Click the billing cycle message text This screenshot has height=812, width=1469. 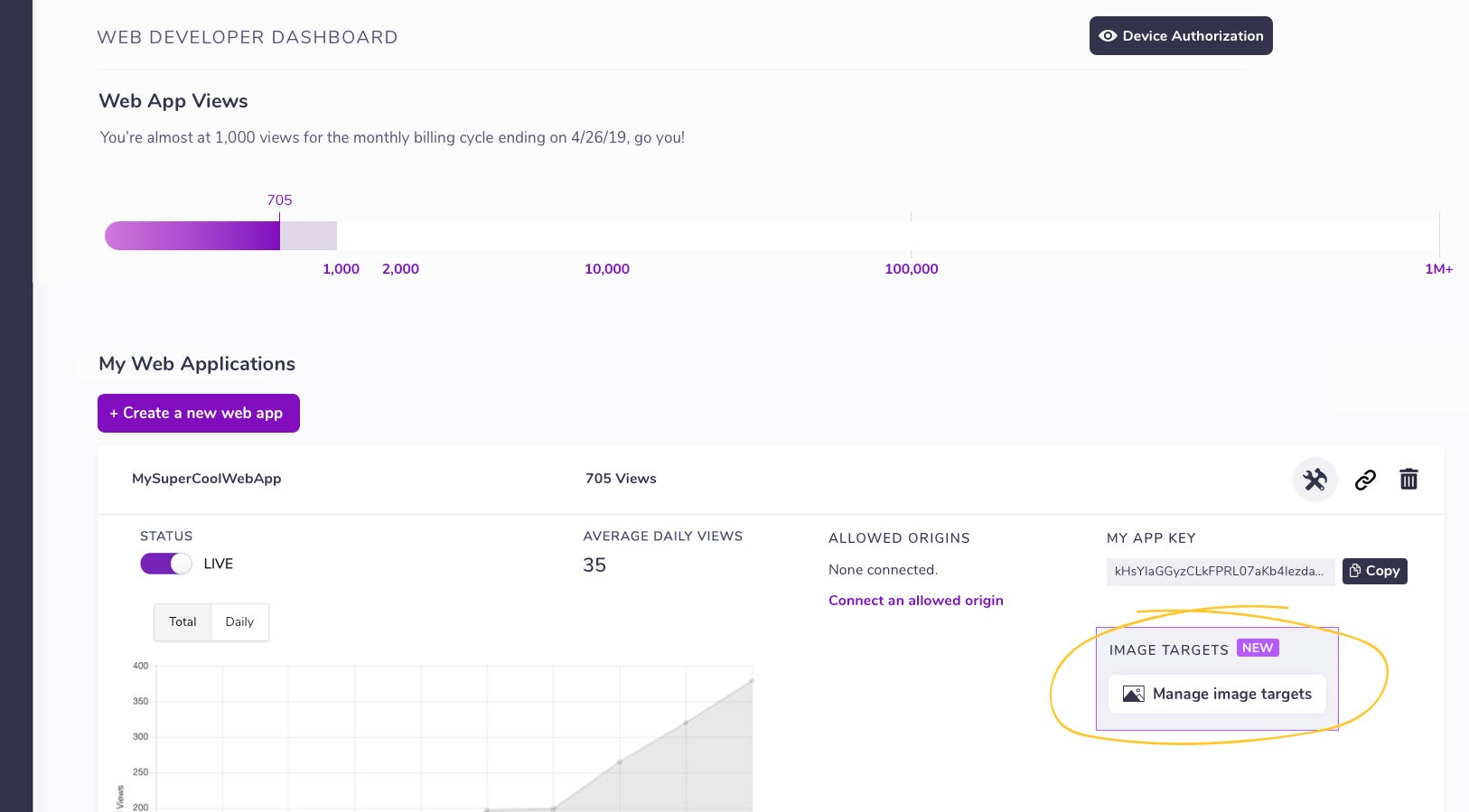(392, 137)
